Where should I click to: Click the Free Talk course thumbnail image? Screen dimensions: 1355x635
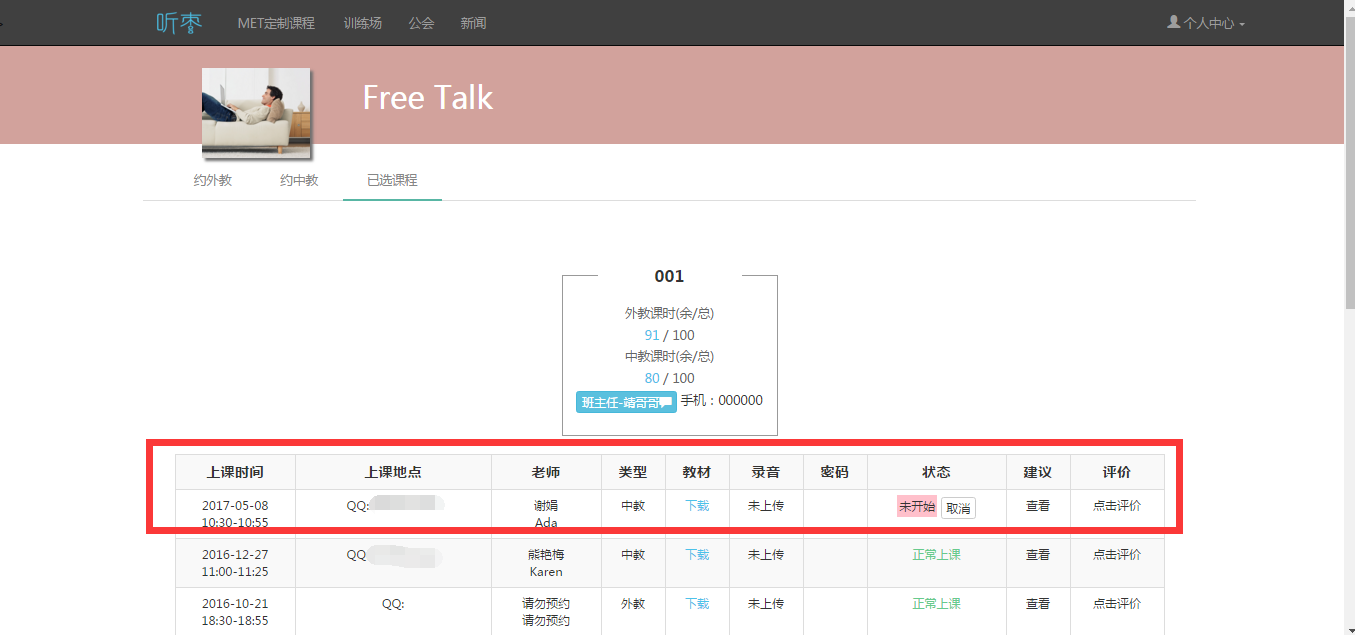coord(256,112)
